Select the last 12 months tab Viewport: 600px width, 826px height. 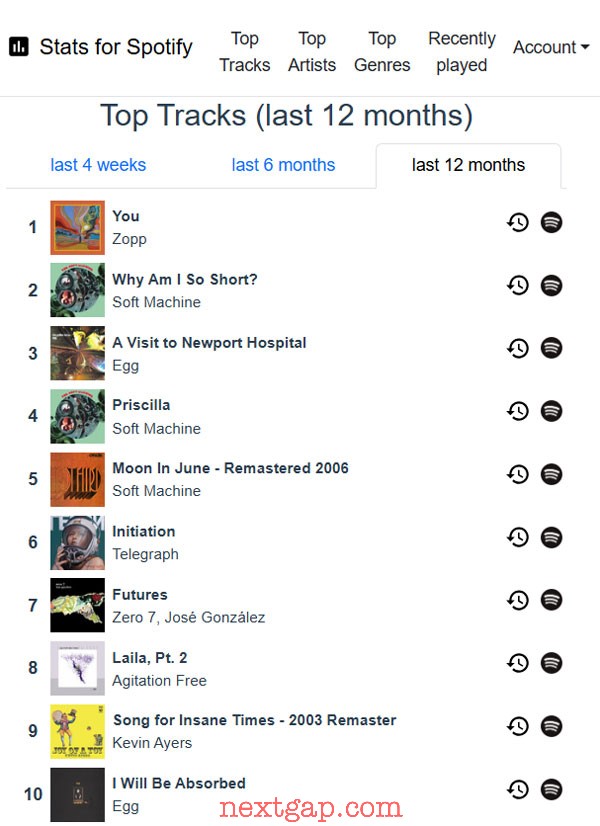point(468,165)
